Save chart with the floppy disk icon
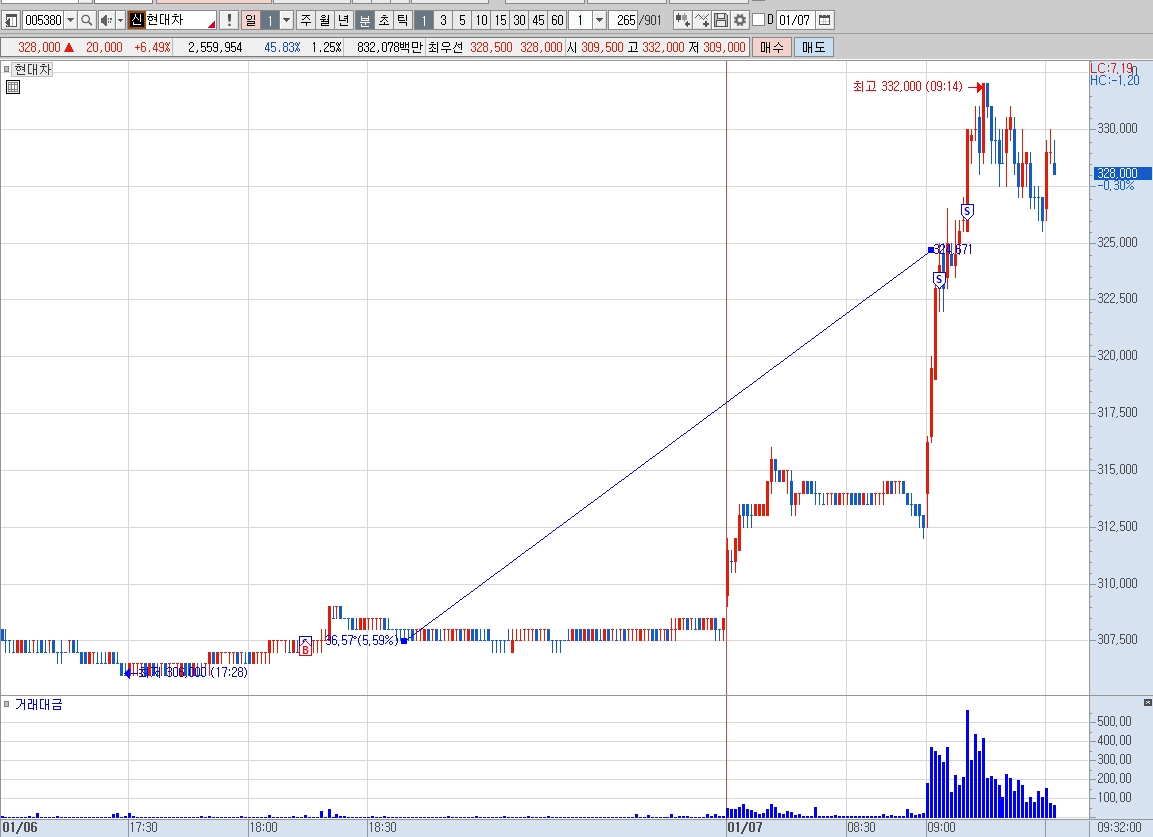Screen dimensions: 1153x837 tap(721, 20)
